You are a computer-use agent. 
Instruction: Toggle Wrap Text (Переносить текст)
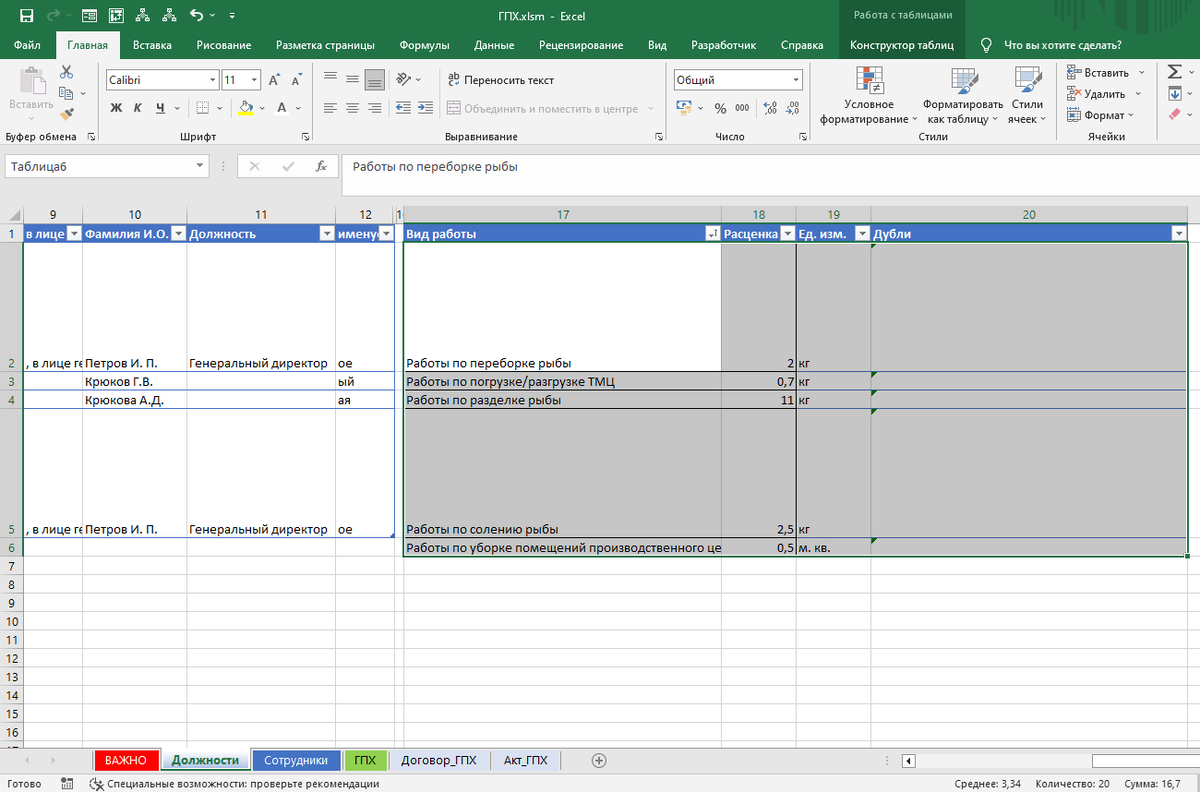point(500,80)
